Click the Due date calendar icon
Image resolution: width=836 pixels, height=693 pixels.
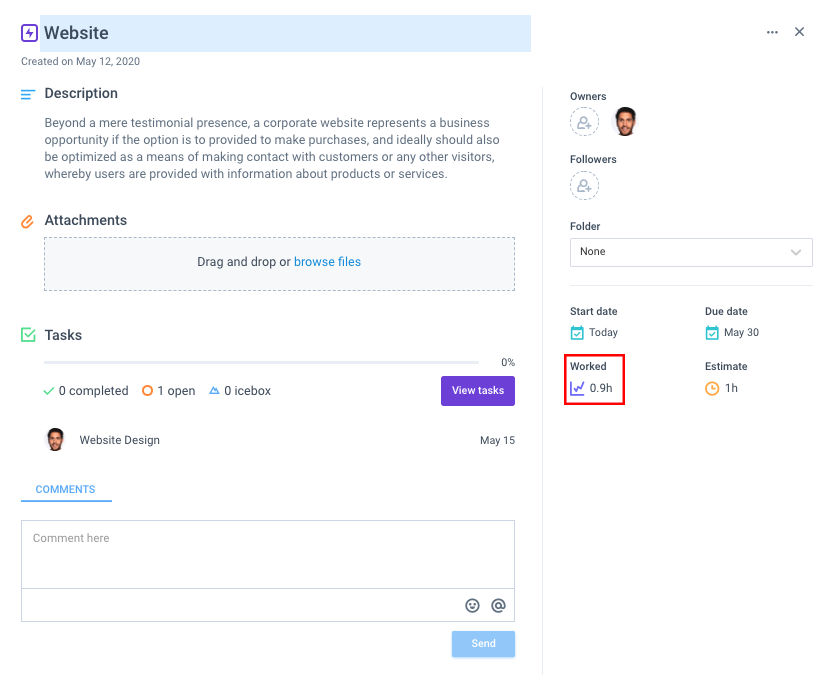click(x=712, y=333)
